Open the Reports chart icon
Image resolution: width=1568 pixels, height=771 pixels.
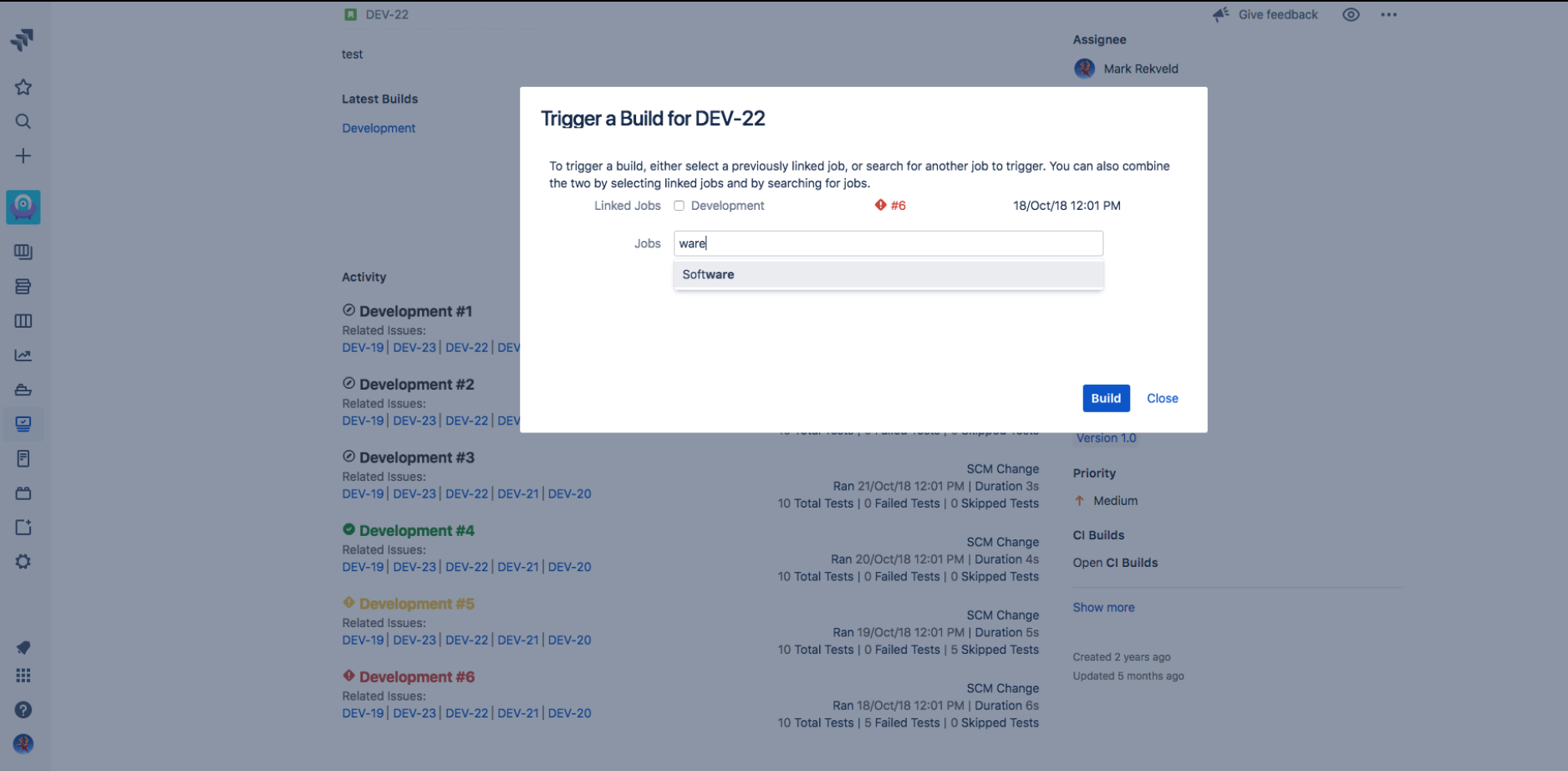(23, 355)
